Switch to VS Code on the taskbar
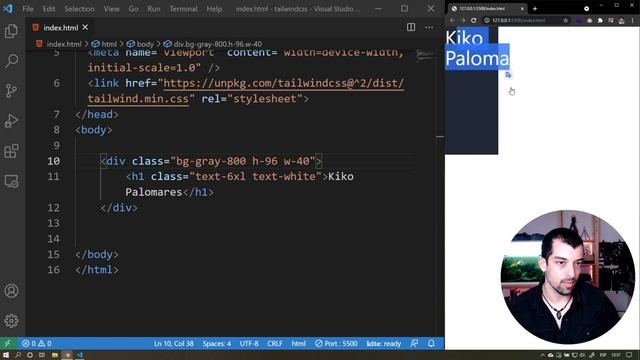640x360 pixels. pyautogui.click(x=80, y=355)
